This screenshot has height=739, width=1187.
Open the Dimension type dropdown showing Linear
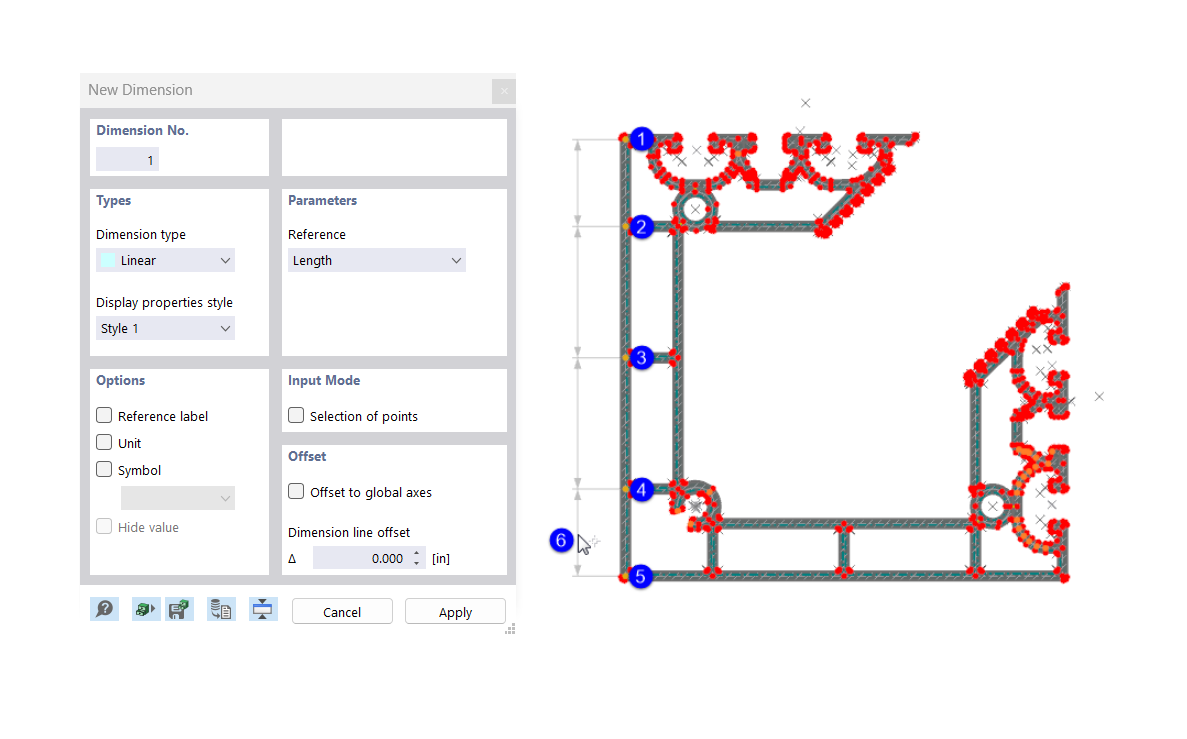[x=165, y=259]
